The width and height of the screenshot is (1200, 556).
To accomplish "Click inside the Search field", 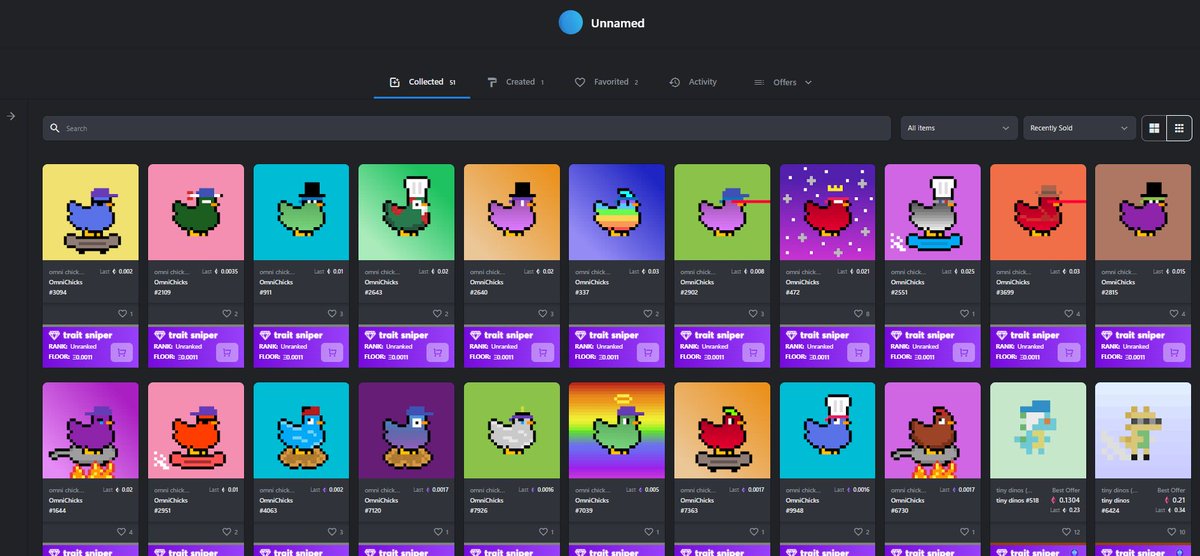I will [x=466, y=128].
